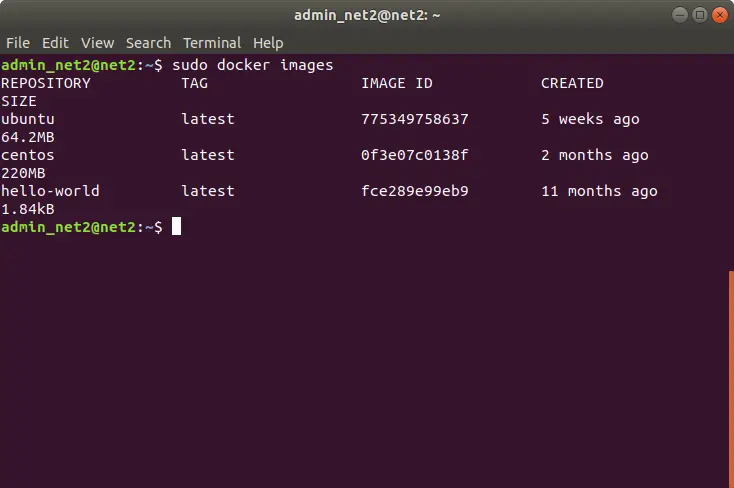
Task: Click the 'sudo docker images' command text
Action: coord(253,65)
